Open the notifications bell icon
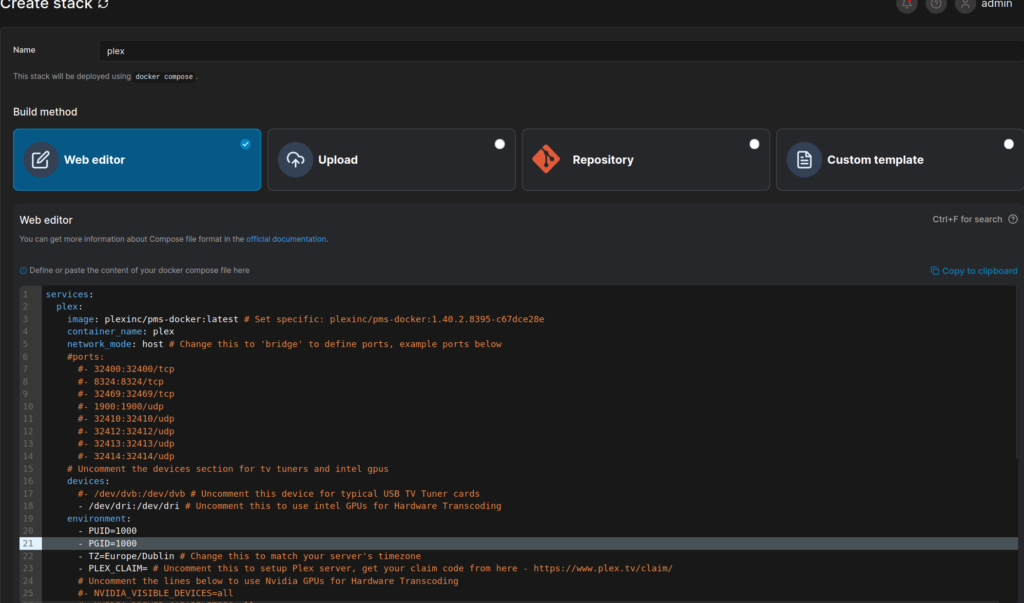The width and height of the screenshot is (1024, 603). pyautogui.click(x=907, y=4)
